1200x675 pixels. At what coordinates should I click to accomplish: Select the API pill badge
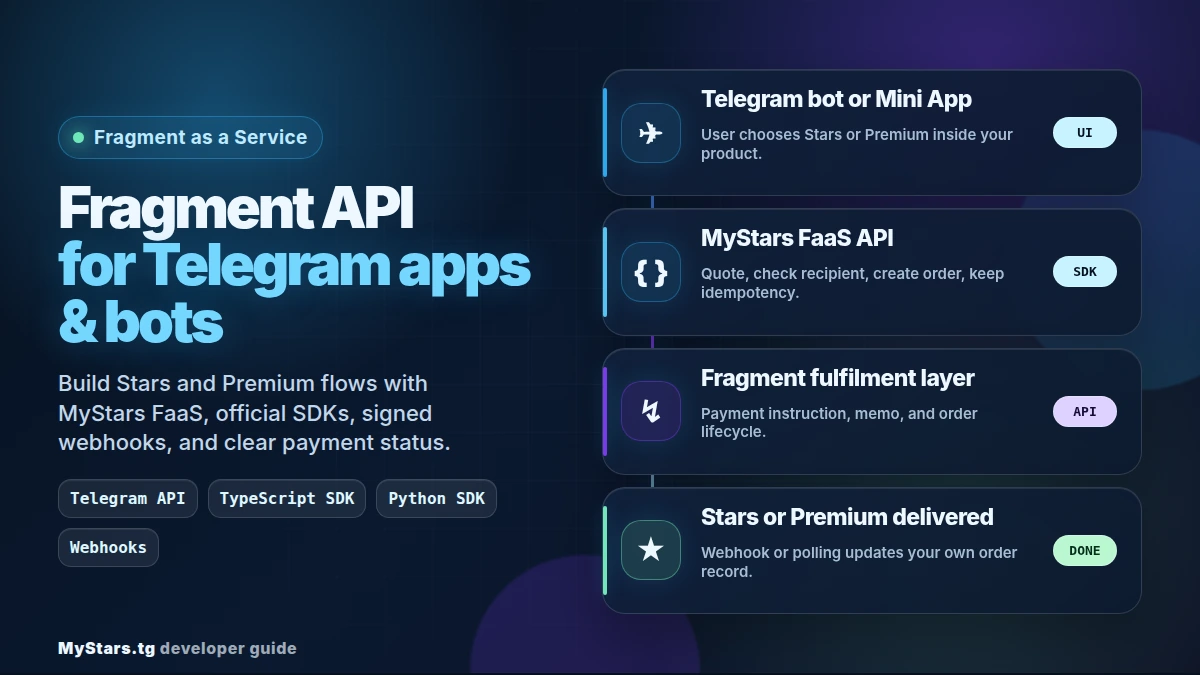(1085, 411)
